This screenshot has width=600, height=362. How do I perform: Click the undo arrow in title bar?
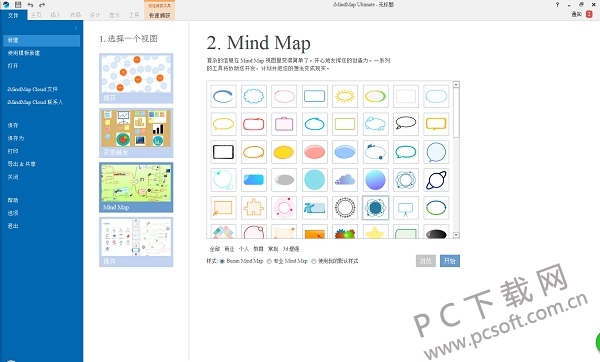[x=30, y=5]
